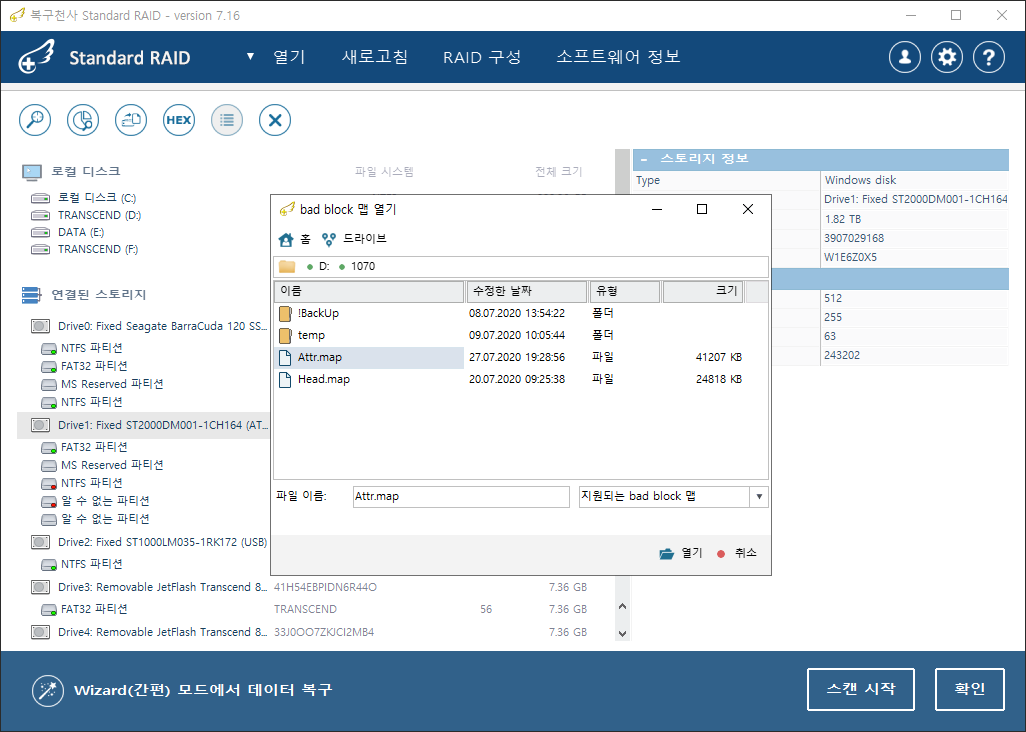This screenshot has height=732, width=1026.
Task: Click the 드라이브 link in dialog
Action: click(365, 239)
